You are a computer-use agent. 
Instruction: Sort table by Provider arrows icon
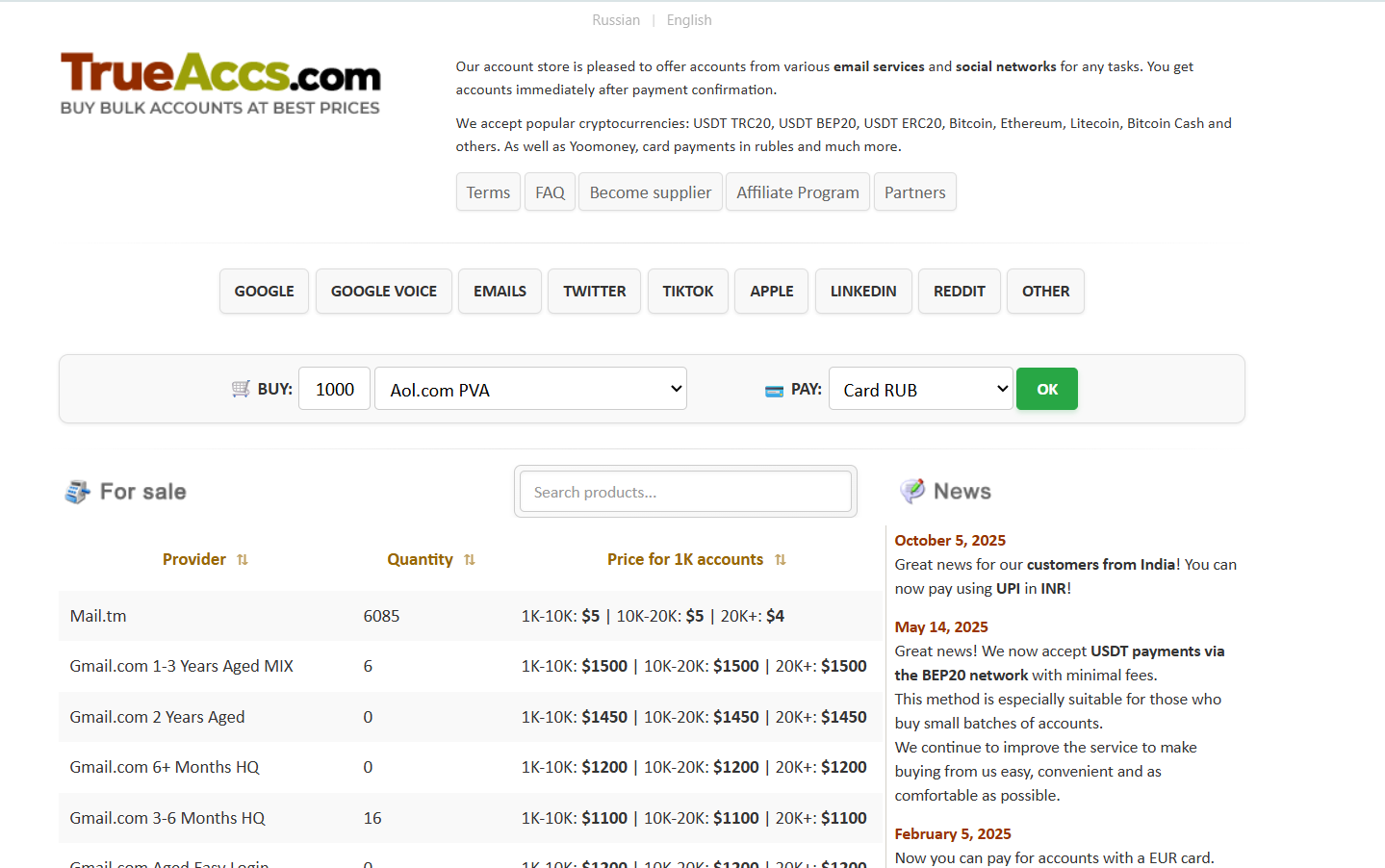pos(243,560)
